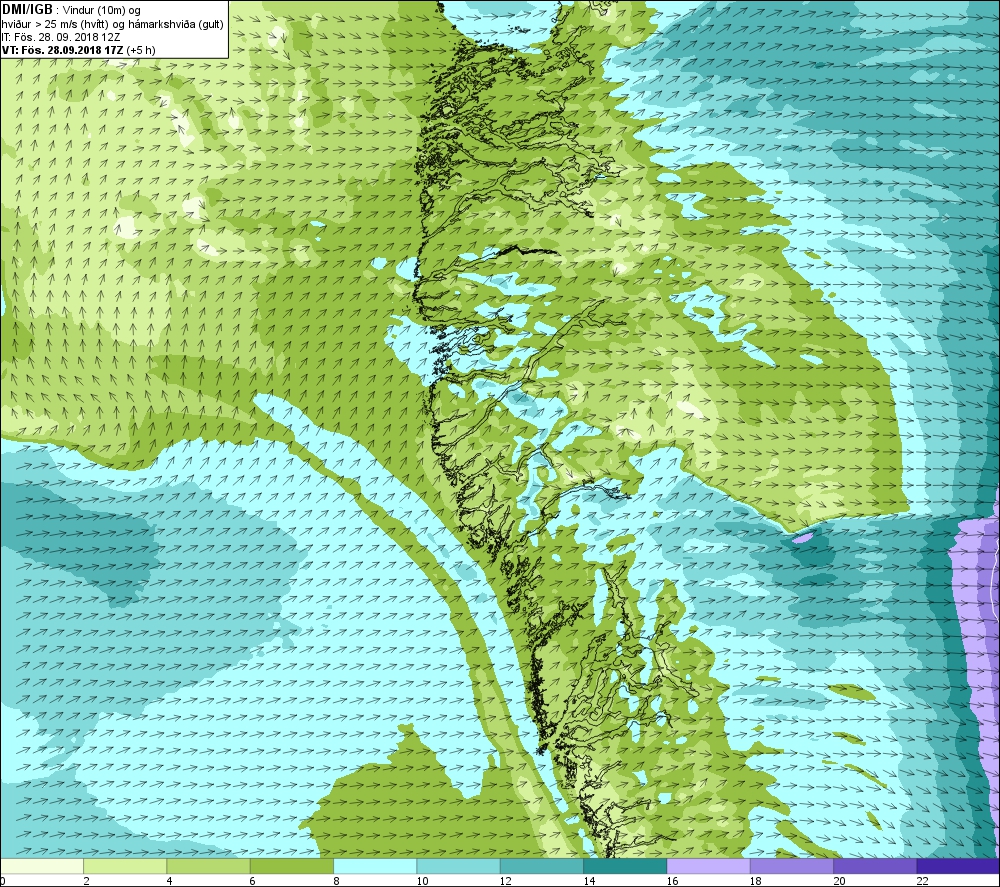Click the legend scale label '6'
This screenshot has height=887, width=1000.
pyautogui.click(x=253, y=881)
